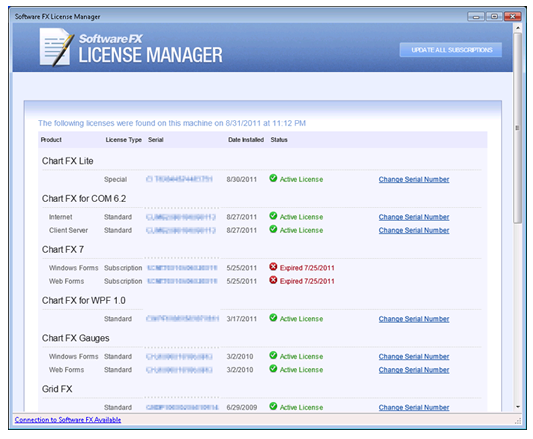This screenshot has width=533, height=439.
Task: Click the vertical scrollbar thumb
Action: pyautogui.click(x=518, y=128)
